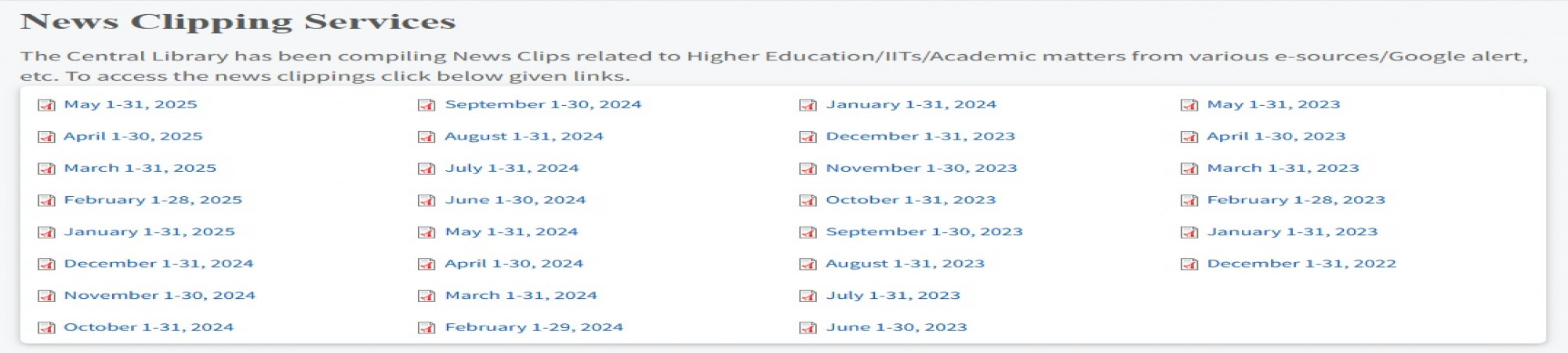
Task: Click the PDF icon beside October 1-31, 2024
Action: click(47, 328)
